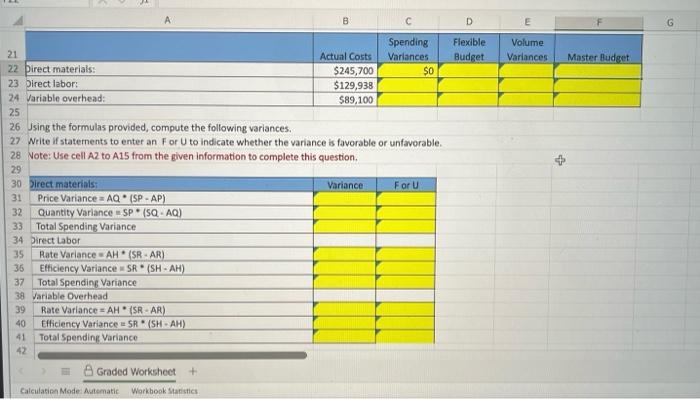Screen dimensions: 700x399
Task: Click row 40 Efficiency Variance value cell
Action: point(344,323)
